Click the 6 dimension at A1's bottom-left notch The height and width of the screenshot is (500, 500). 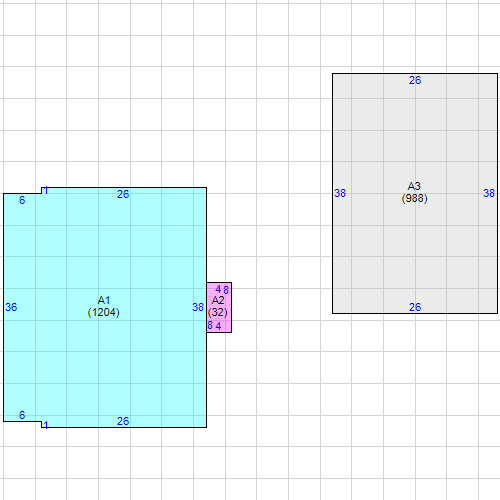pyautogui.click(x=22, y=415)
